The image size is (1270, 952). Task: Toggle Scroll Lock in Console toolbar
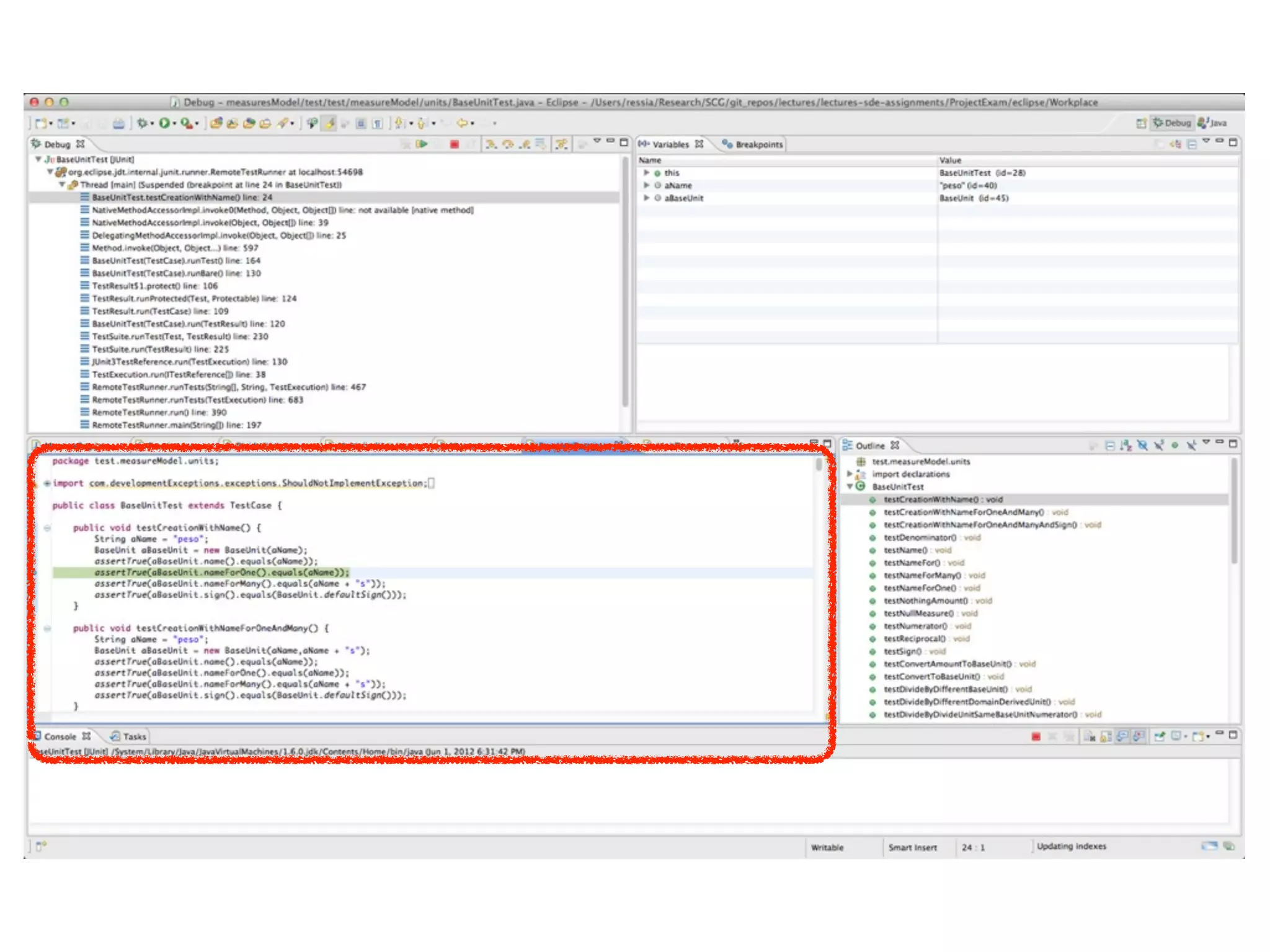1106,736
